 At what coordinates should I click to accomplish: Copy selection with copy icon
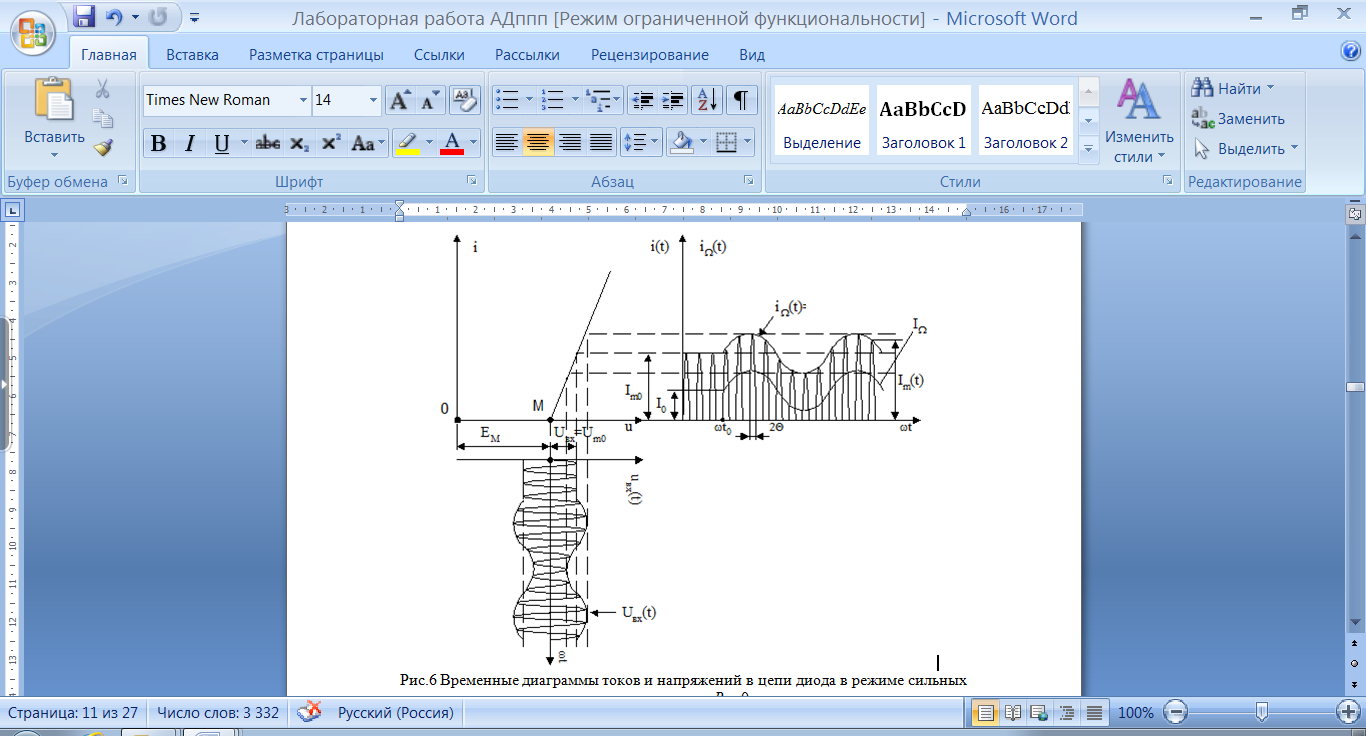coord(102,118)
